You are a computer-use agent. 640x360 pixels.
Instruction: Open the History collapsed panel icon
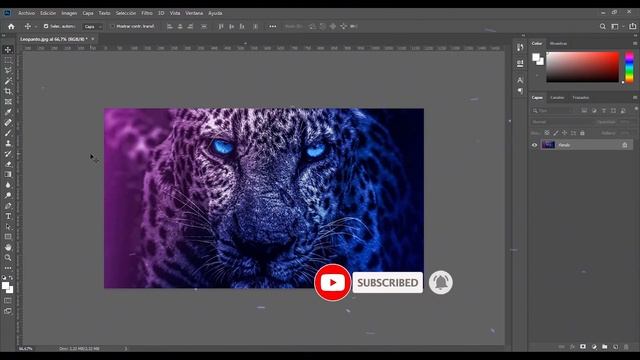click(520, 47)
